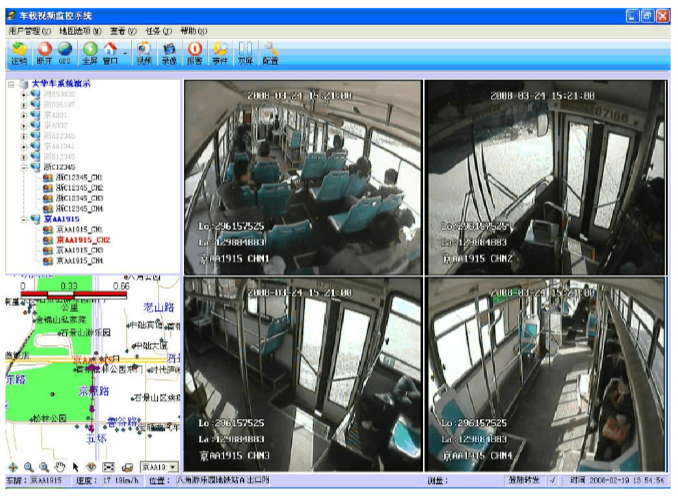This screenshot has height=496, width=678.
Task: Expand the 京A002 vehicle node
Action: [x=24, y=126]
